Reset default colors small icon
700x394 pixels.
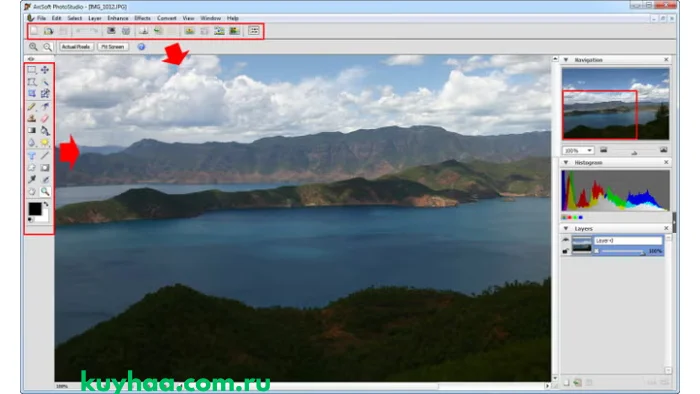point(30,220)
